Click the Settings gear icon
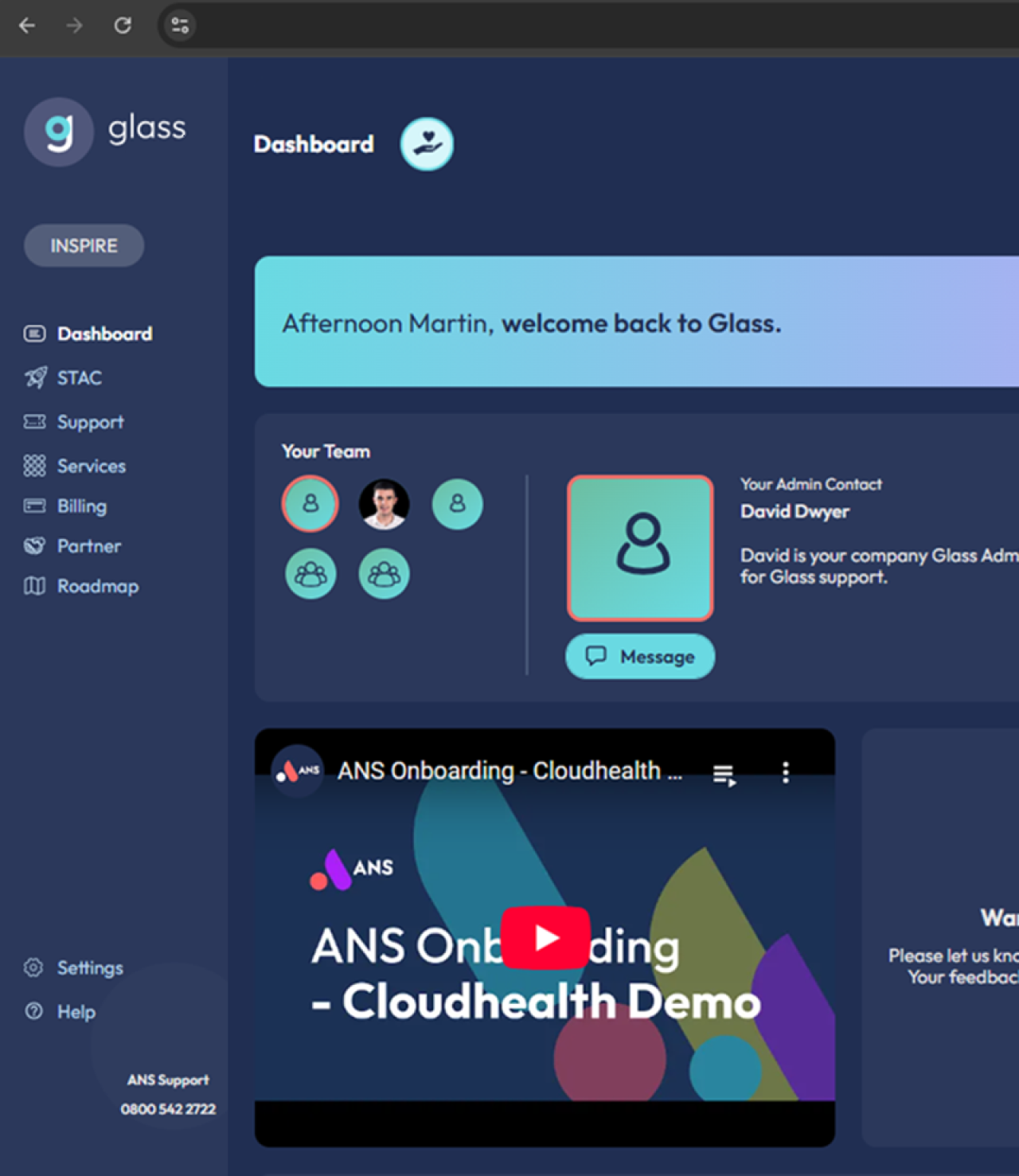This screenshot has height=1176, width=1019. coord(33,967)
